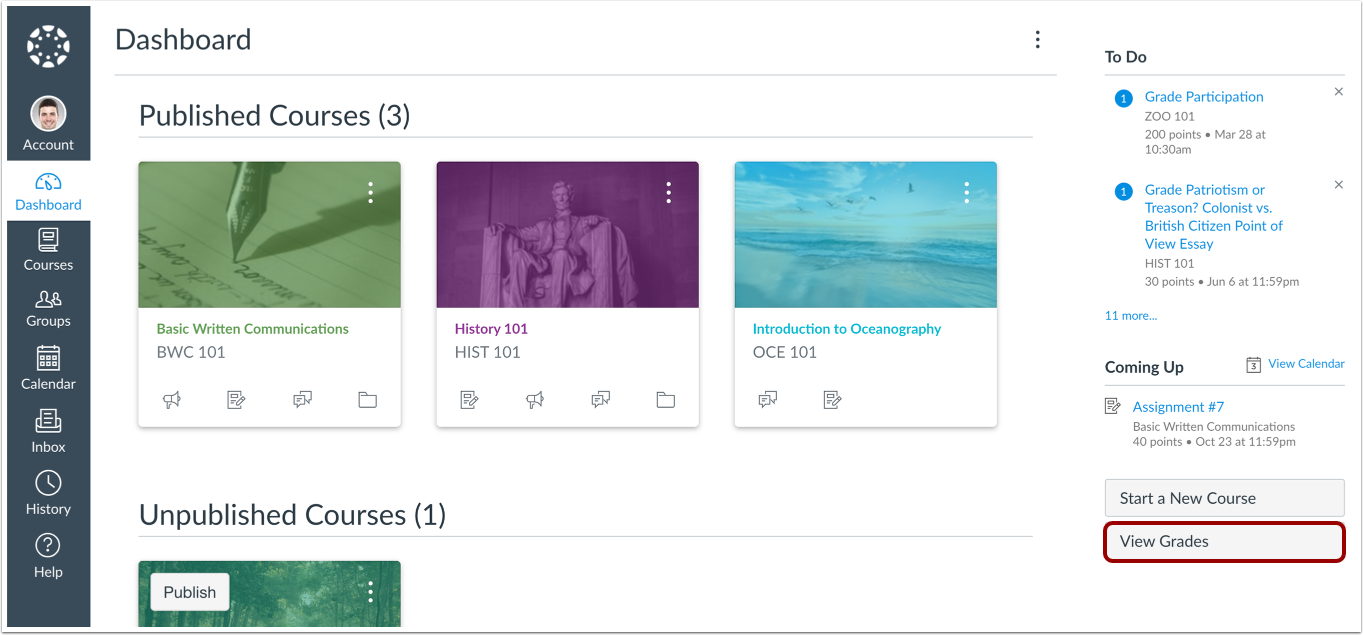This screenshot has height=635, width=1363.
Task: Open the Calendar from the sidebar
Action: 47,368
